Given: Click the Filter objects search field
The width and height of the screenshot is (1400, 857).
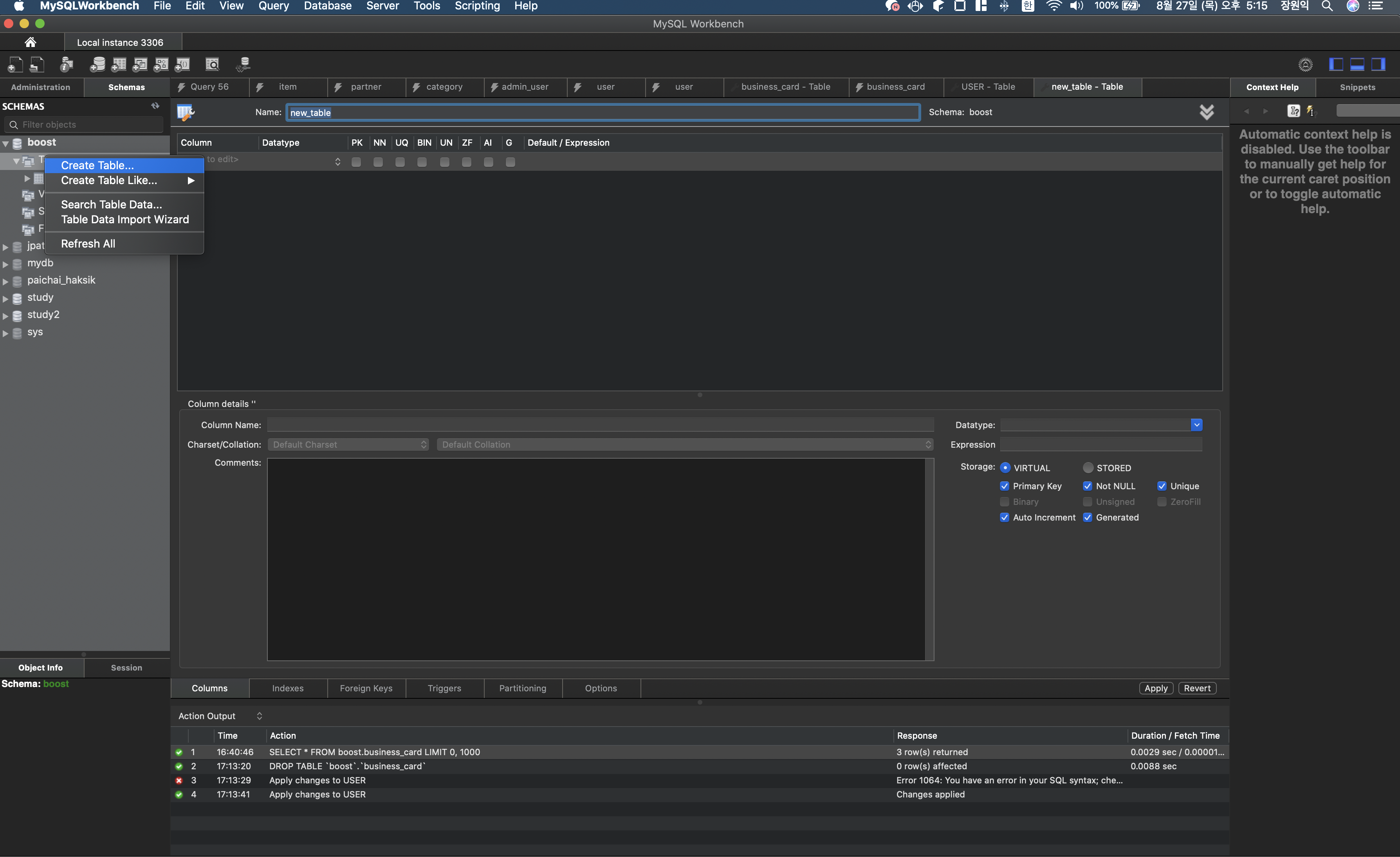Looking at the screenshot, I should tap(85, 125).
